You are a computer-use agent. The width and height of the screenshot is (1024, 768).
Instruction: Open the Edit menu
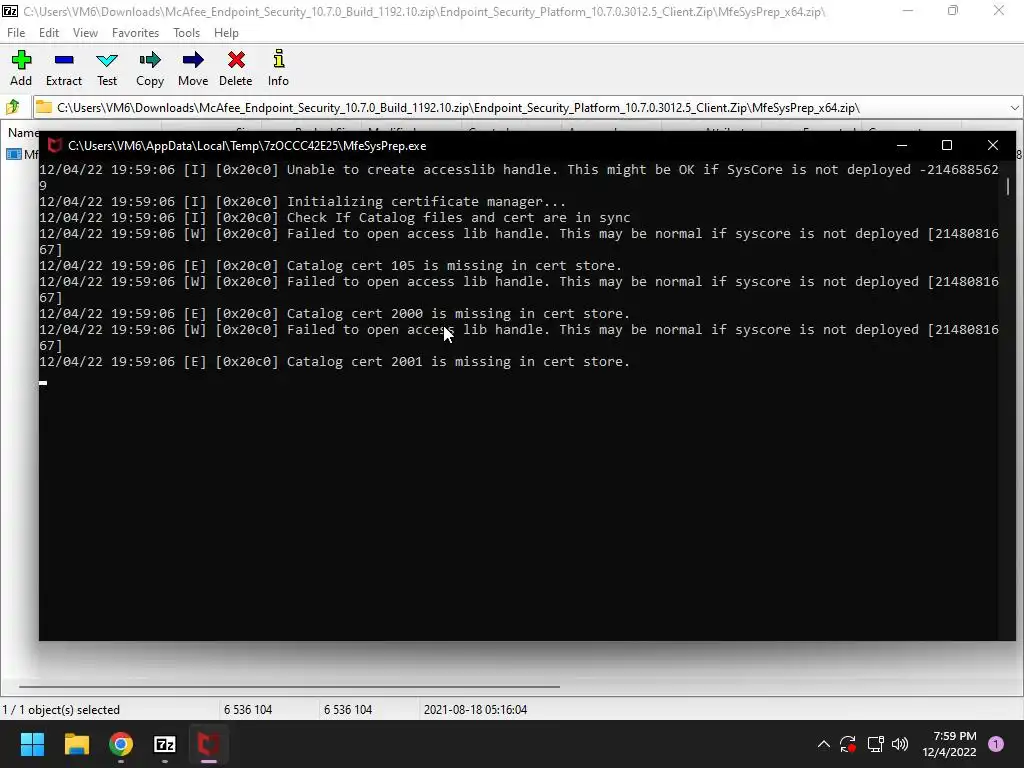tap(48, 33)
